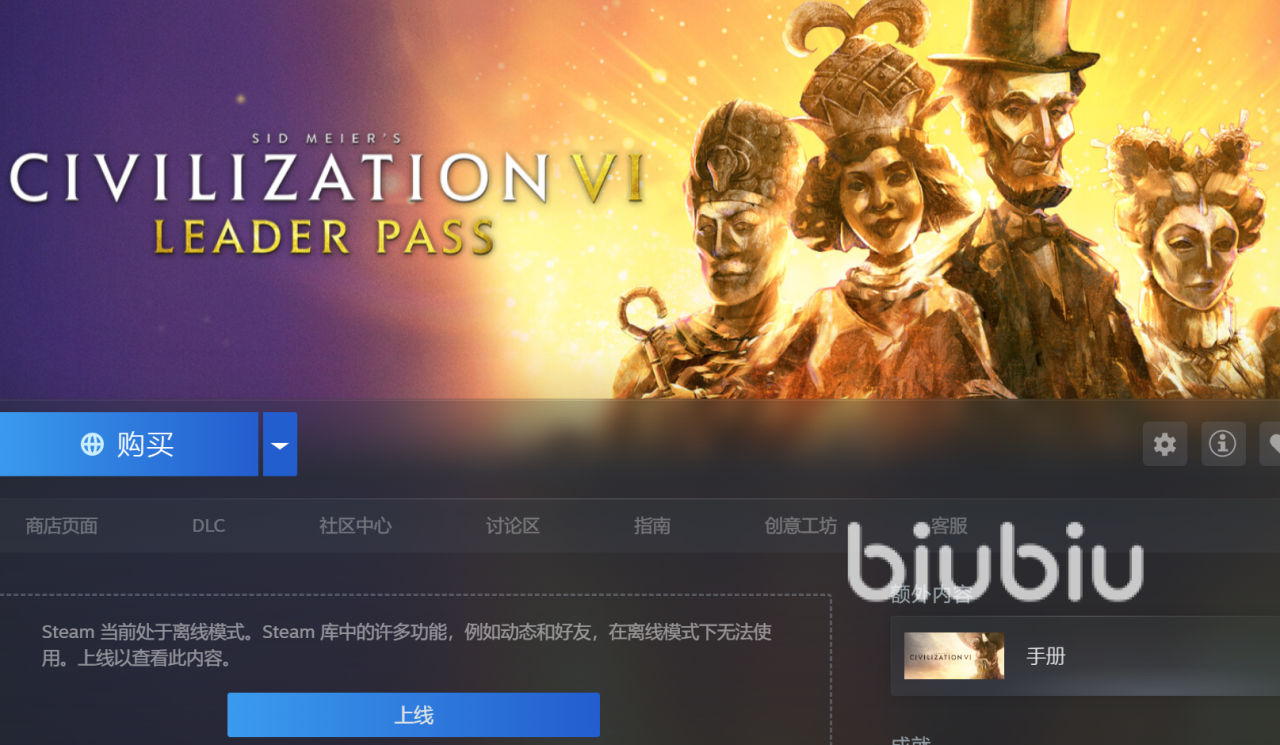The image size is (1280, 745).
Task: Open the 商店页面 tab
Action: tap(62, 526)
